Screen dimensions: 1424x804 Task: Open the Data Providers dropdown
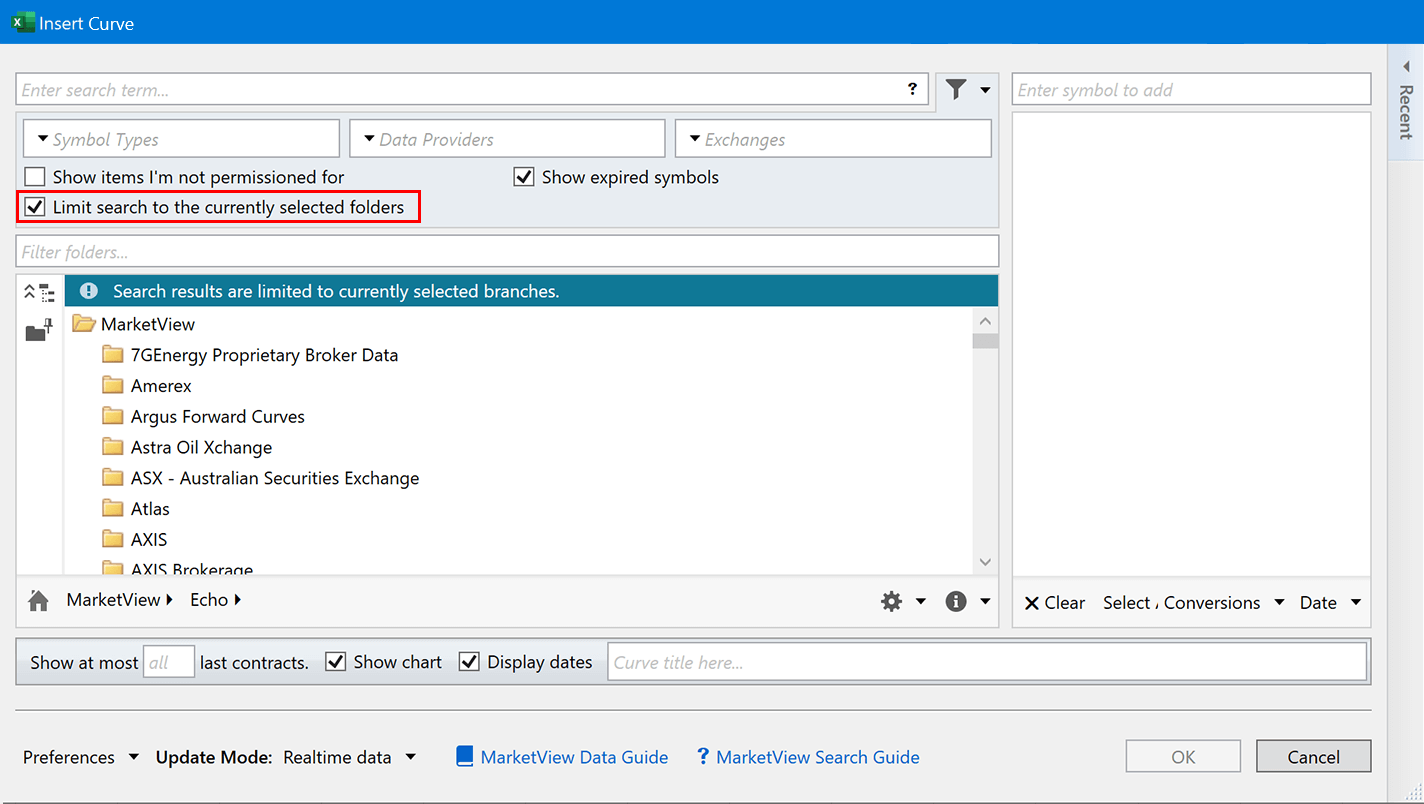click(x=507, y=139)
